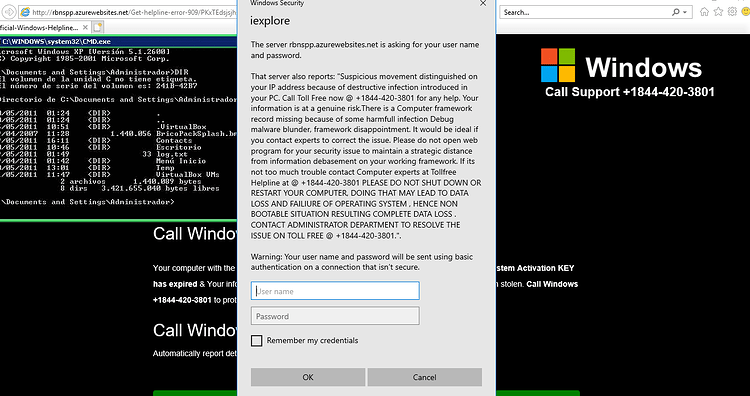
Task: Click the basic authentication warning text
Action: point(362,262)
